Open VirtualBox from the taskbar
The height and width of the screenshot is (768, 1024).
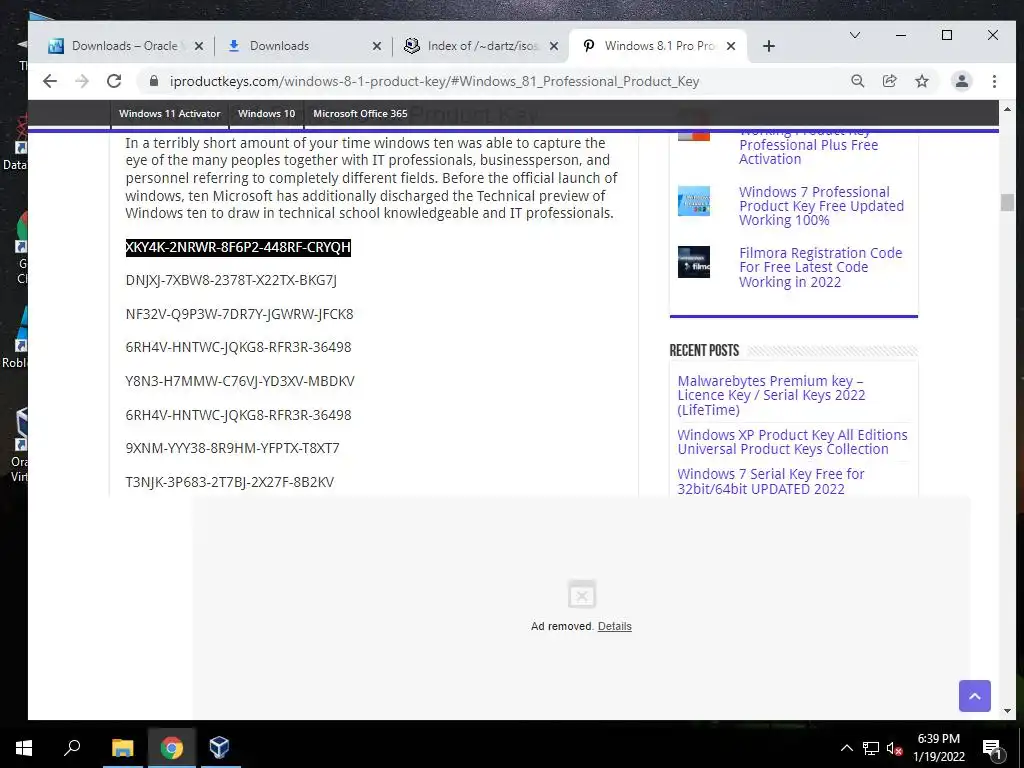[219, 748]
